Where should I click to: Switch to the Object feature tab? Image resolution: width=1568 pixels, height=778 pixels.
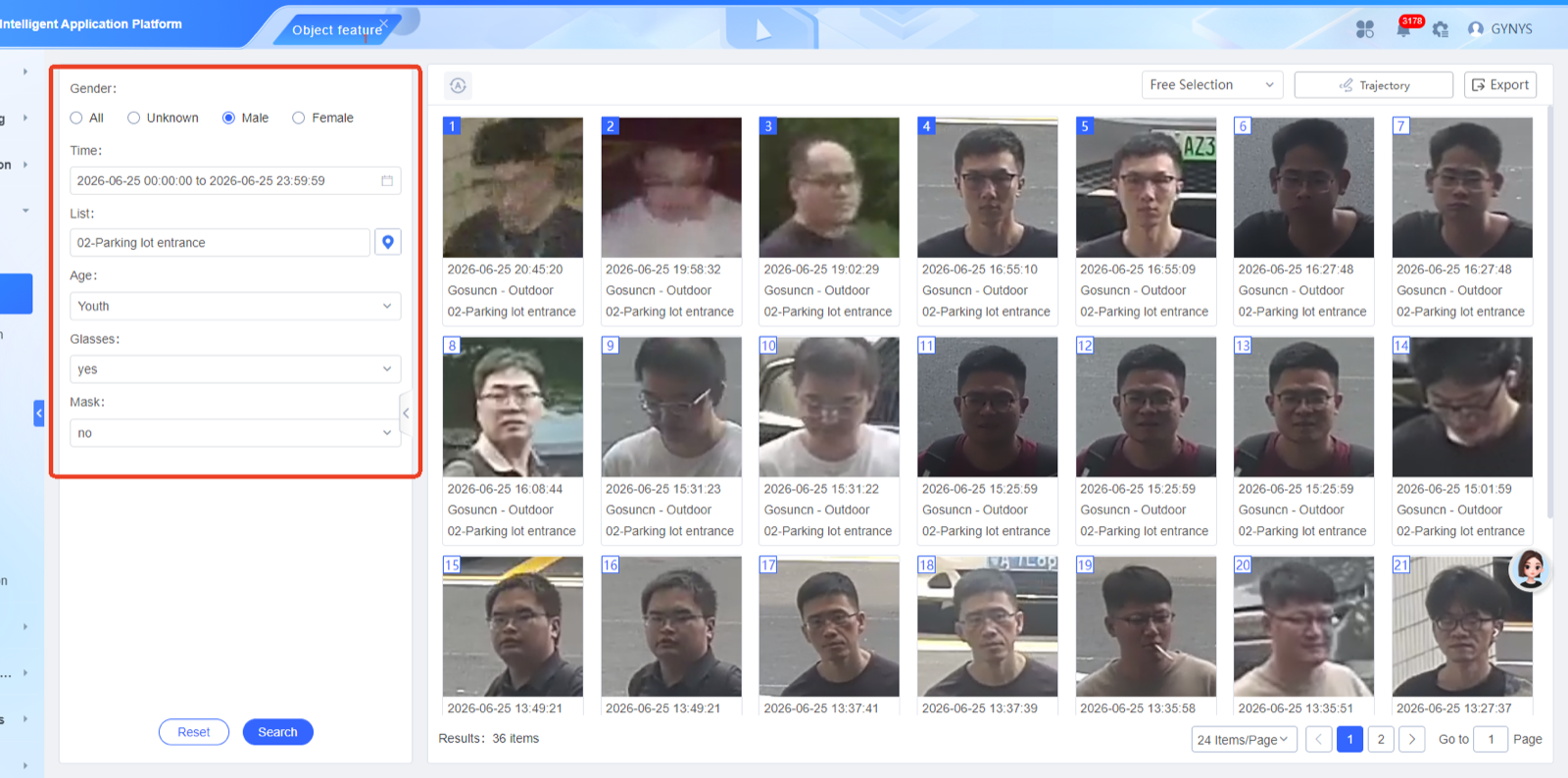pyautogui.click(x=337, y=29)
